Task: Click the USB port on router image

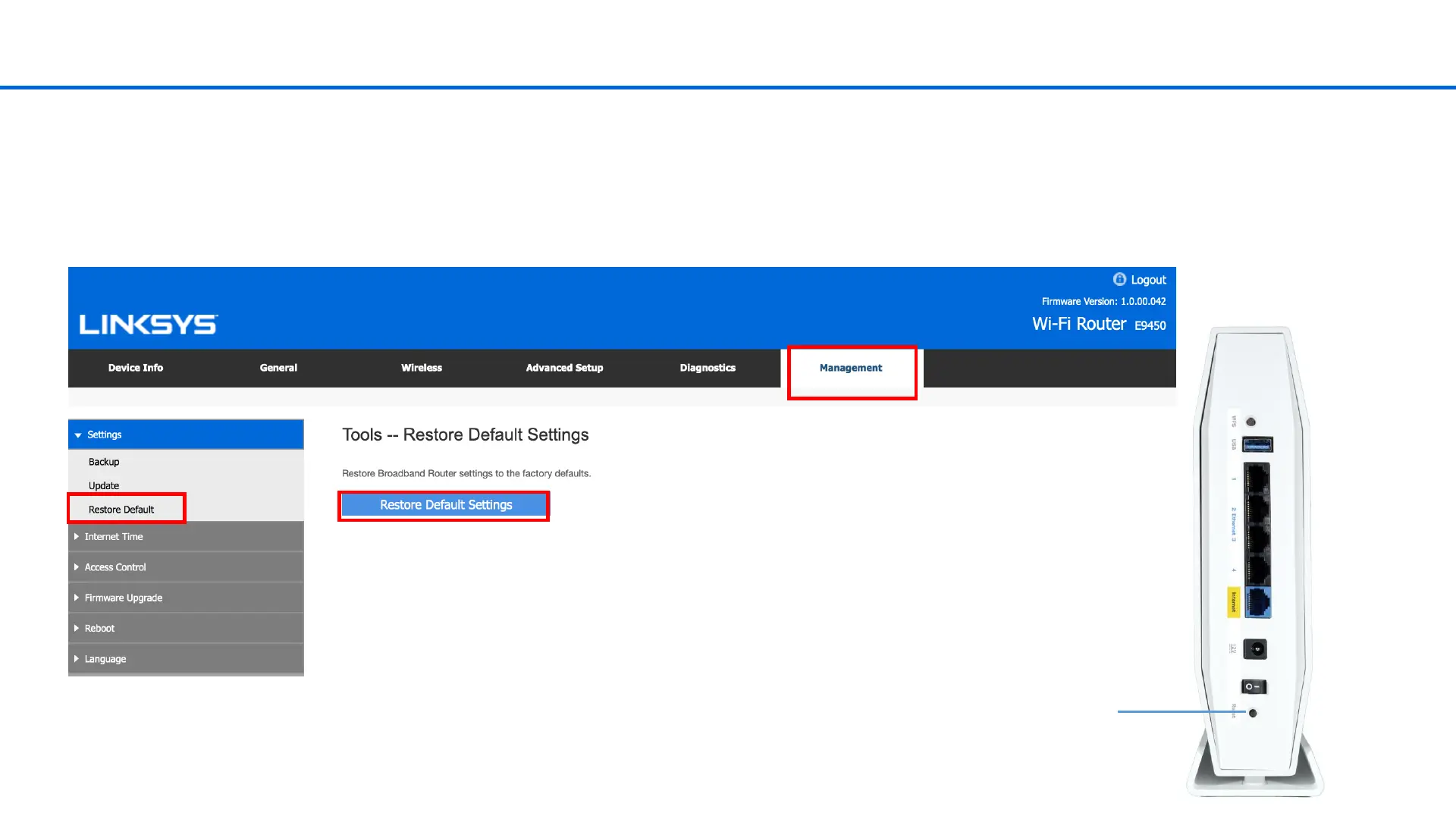Action: pyautogui.click(x=1257, y=444)
